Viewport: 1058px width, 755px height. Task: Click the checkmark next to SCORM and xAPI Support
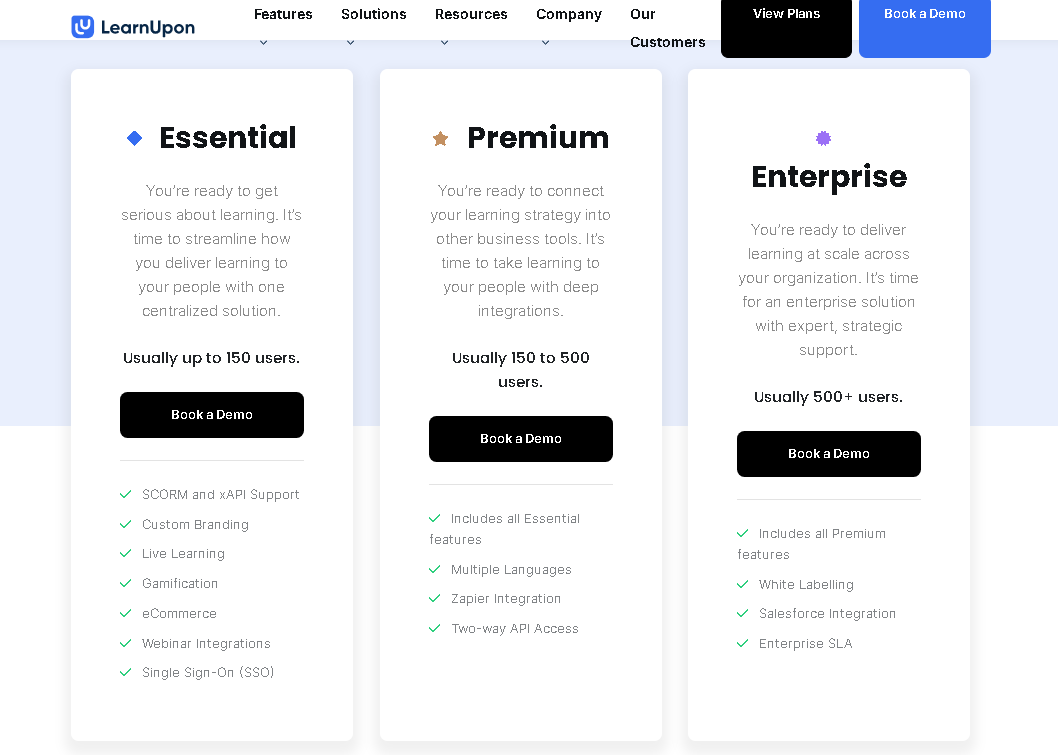click(x=126, y=495)
